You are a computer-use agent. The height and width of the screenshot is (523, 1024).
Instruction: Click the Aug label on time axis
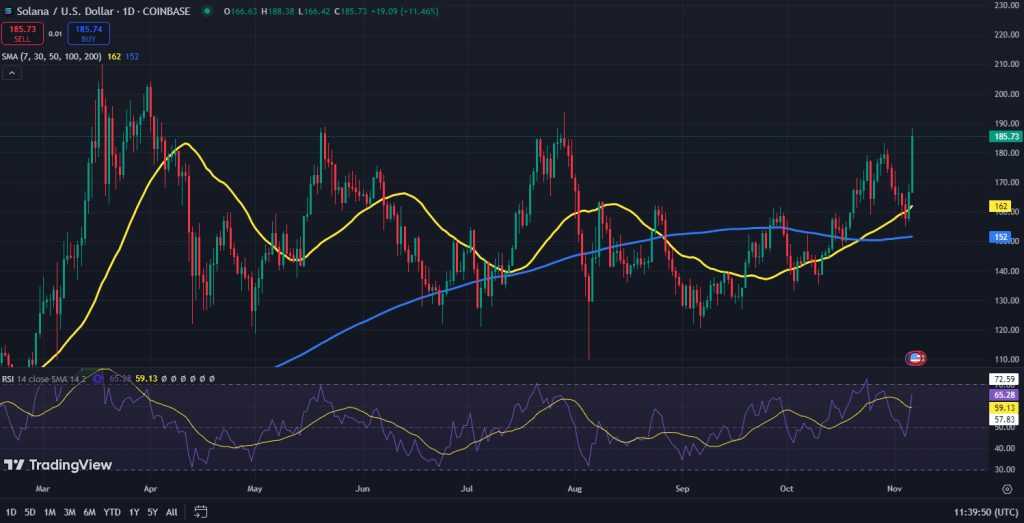click(x=575, y=488)
